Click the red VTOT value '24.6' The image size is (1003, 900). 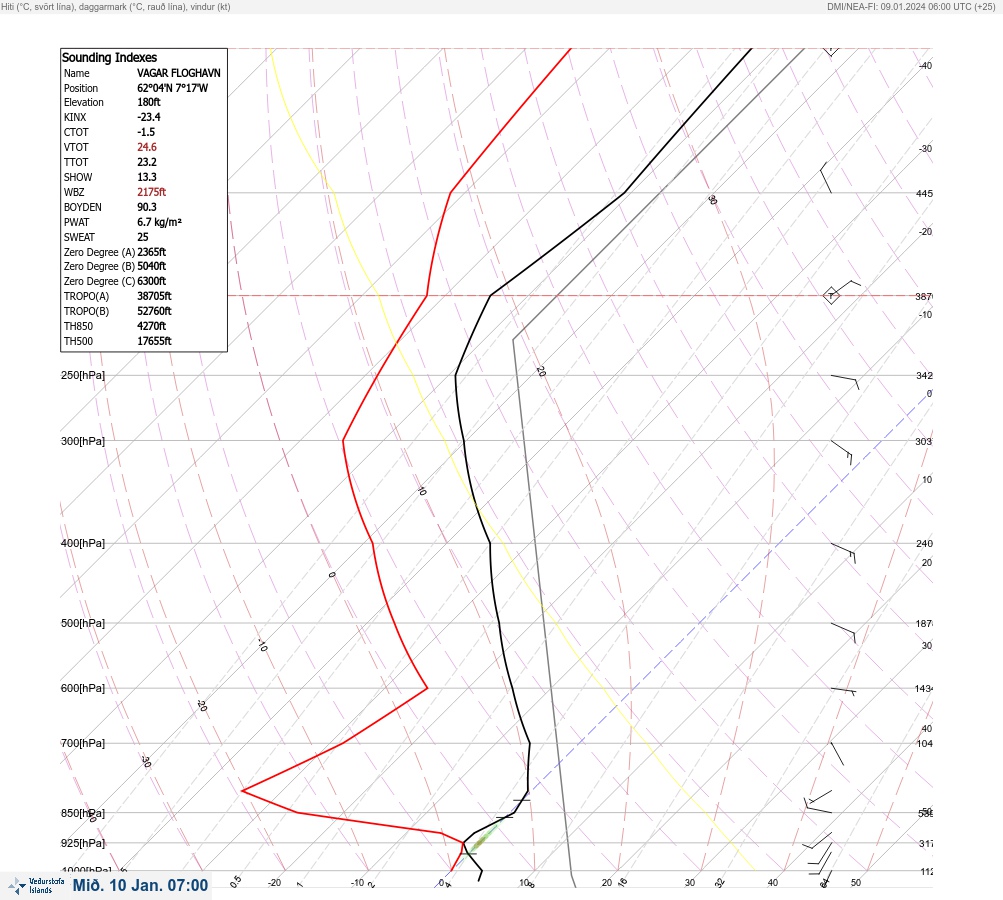(146, 147)
